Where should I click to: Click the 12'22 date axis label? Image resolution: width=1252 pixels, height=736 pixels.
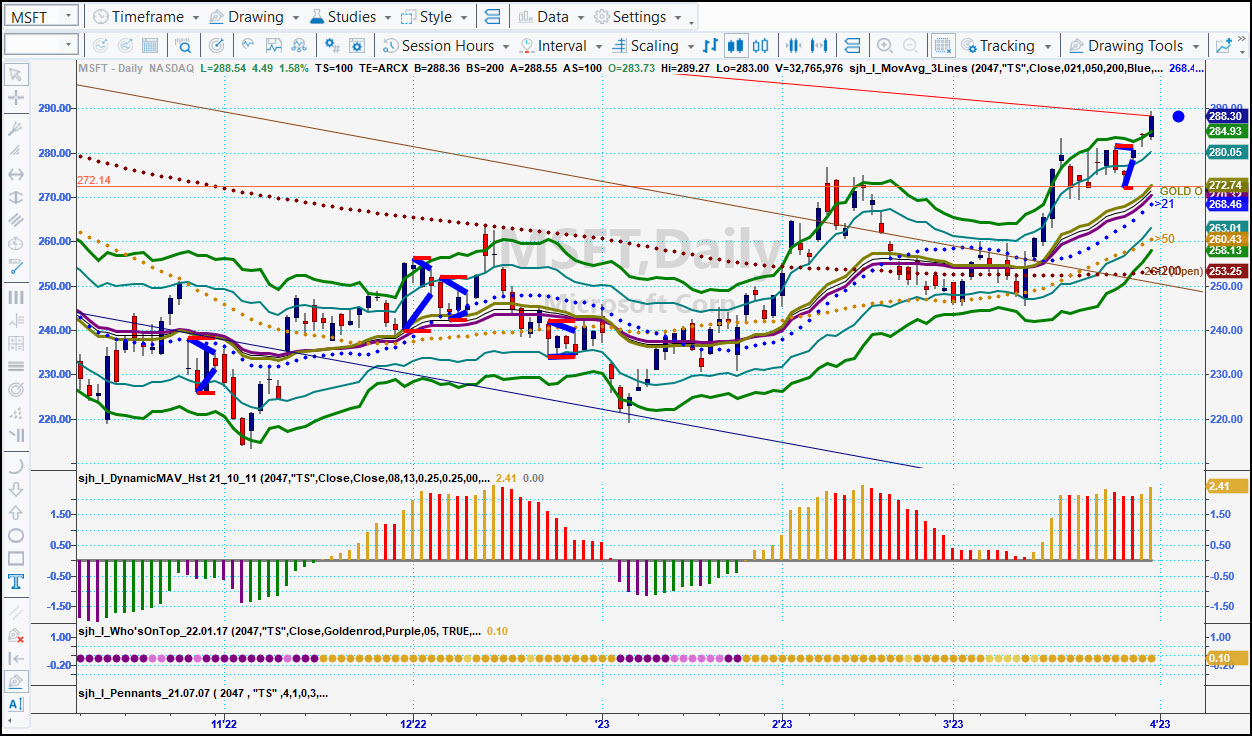pyautogui.click(x=413, y=723)
